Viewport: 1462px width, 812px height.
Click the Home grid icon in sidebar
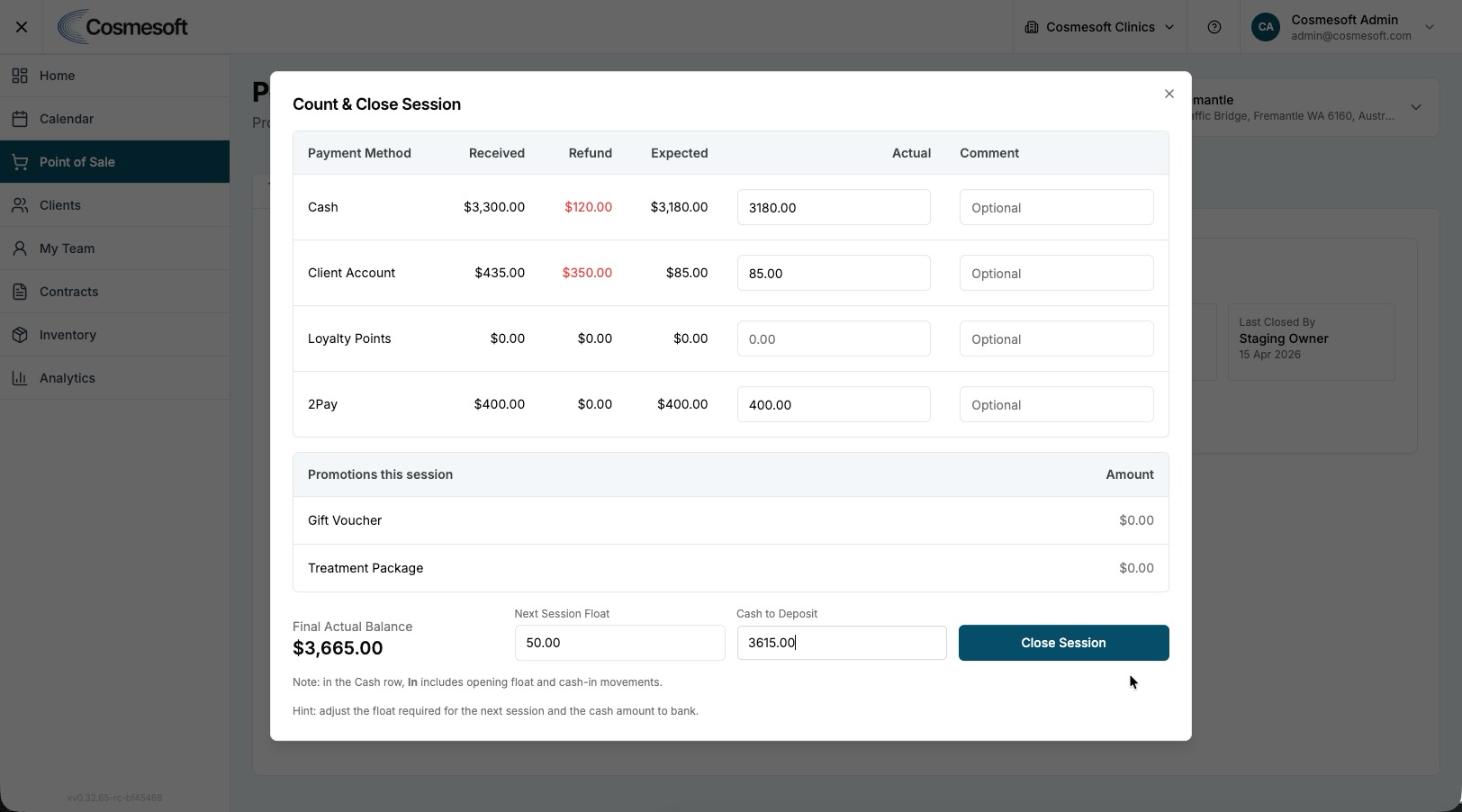(20, 76)
